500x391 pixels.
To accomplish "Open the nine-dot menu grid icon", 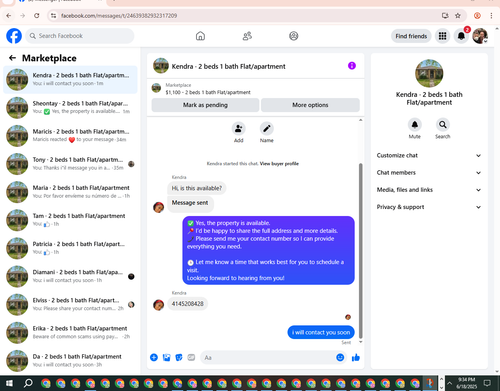I will pos(442,36).
